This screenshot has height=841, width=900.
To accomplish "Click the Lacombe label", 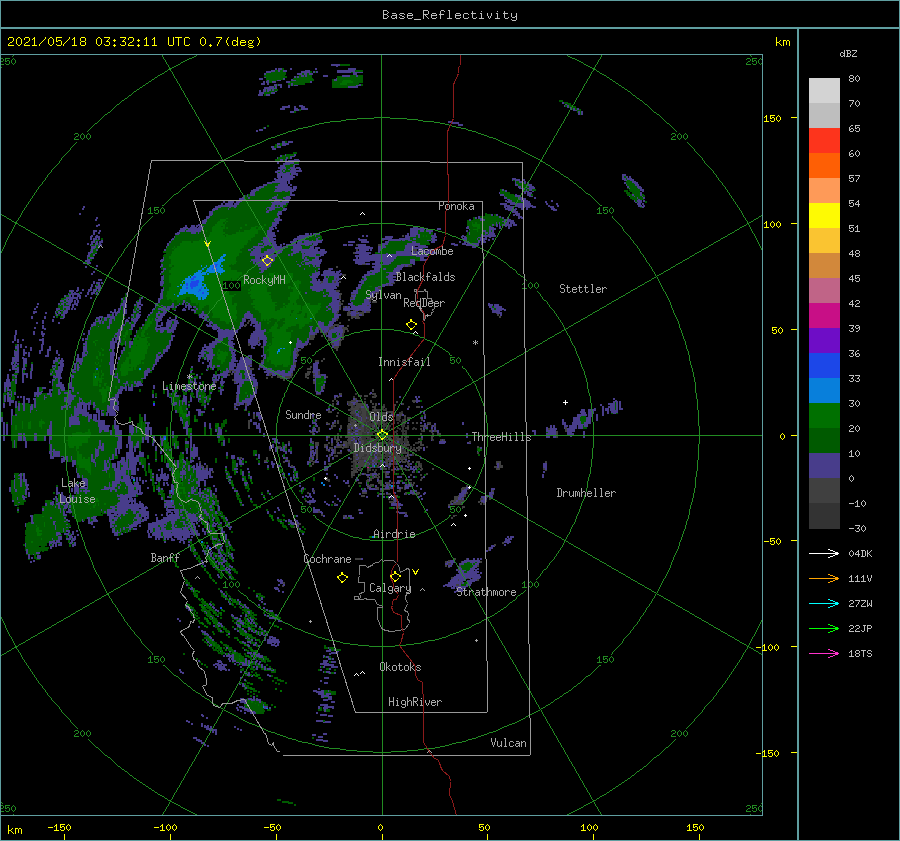I will click(x=432, y=251).
